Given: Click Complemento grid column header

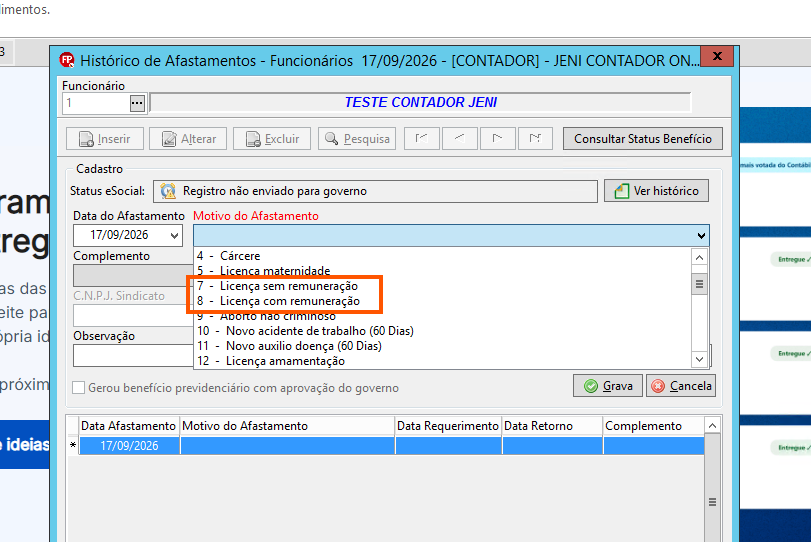Looking at the screenshot, I should [x=654, y=426].
